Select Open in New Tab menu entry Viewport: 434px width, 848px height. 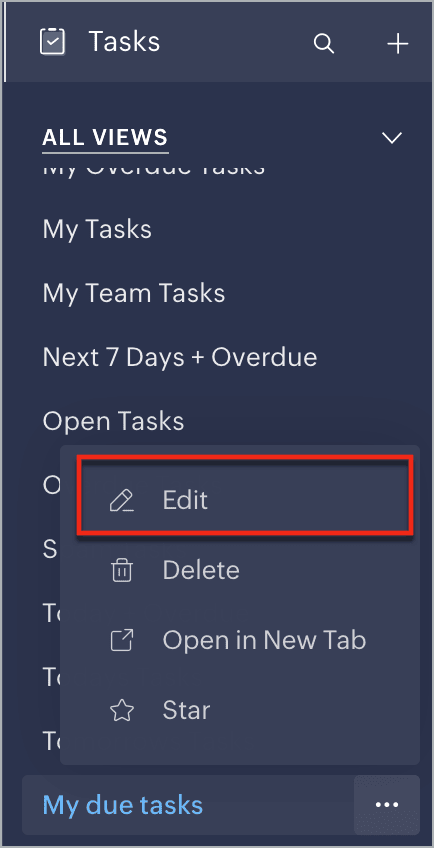pyautogui.click(x=240, y=640)
